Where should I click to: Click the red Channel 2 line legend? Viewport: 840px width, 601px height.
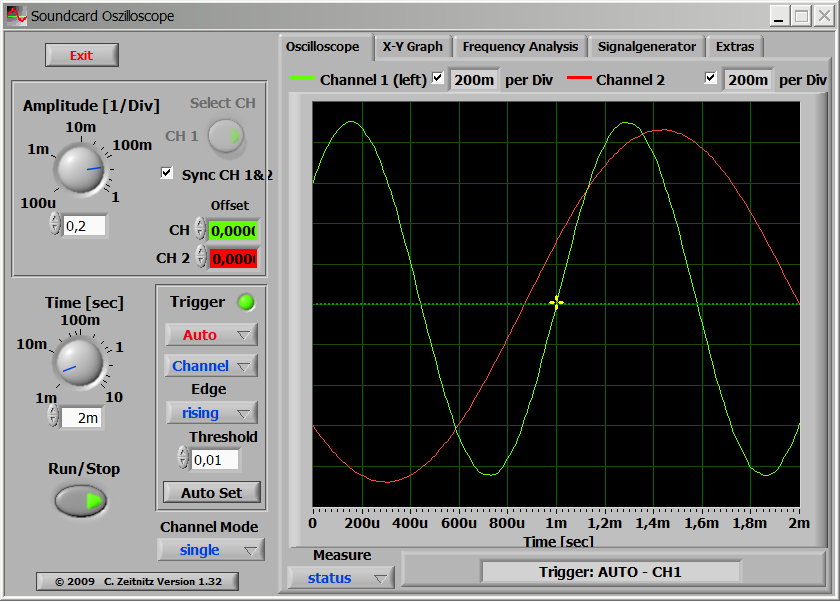click(x=579, y=78)
